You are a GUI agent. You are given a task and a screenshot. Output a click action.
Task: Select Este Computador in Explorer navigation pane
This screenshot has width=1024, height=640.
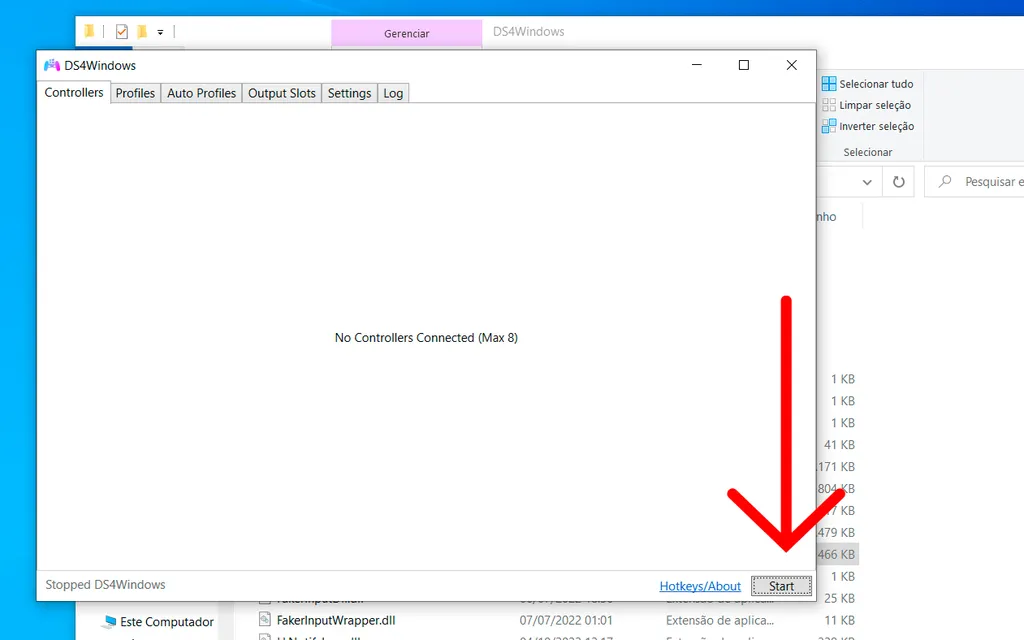[x=158, y=622]
